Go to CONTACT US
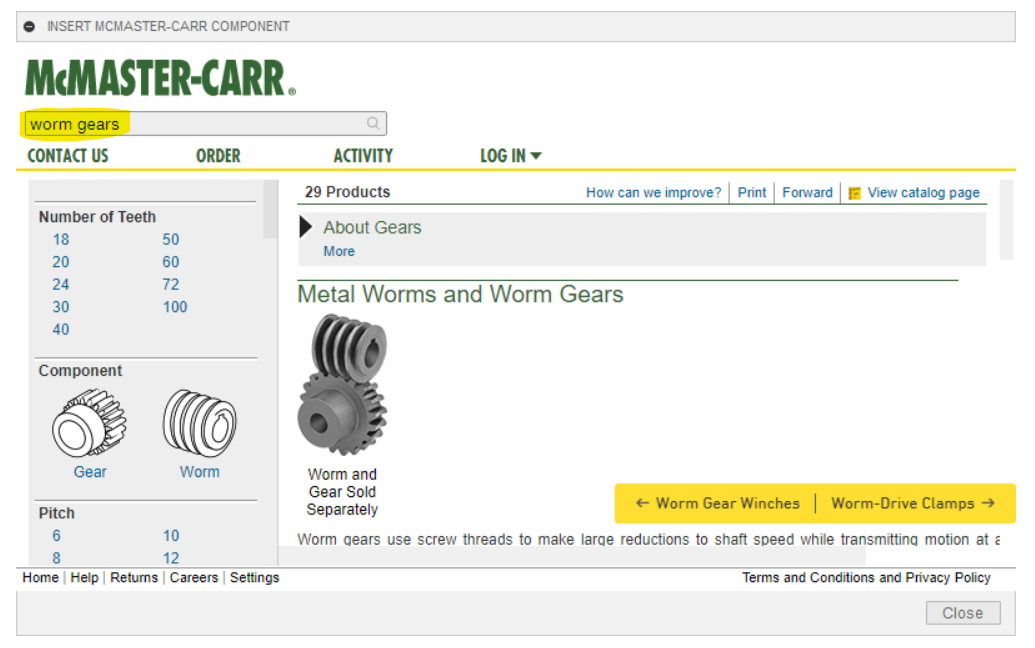 point(68,156)
